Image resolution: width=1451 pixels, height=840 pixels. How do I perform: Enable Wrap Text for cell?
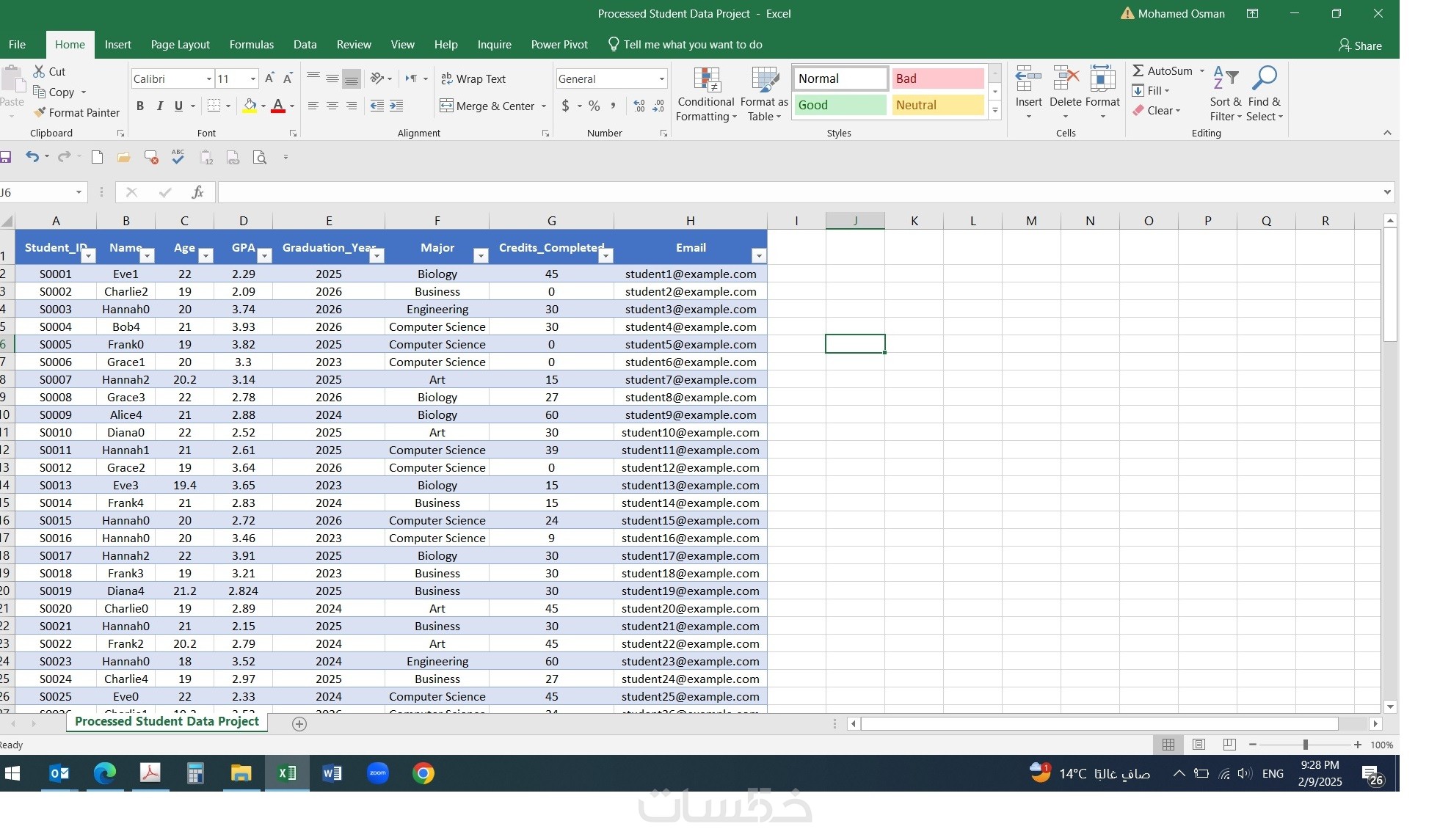[473, 78]
